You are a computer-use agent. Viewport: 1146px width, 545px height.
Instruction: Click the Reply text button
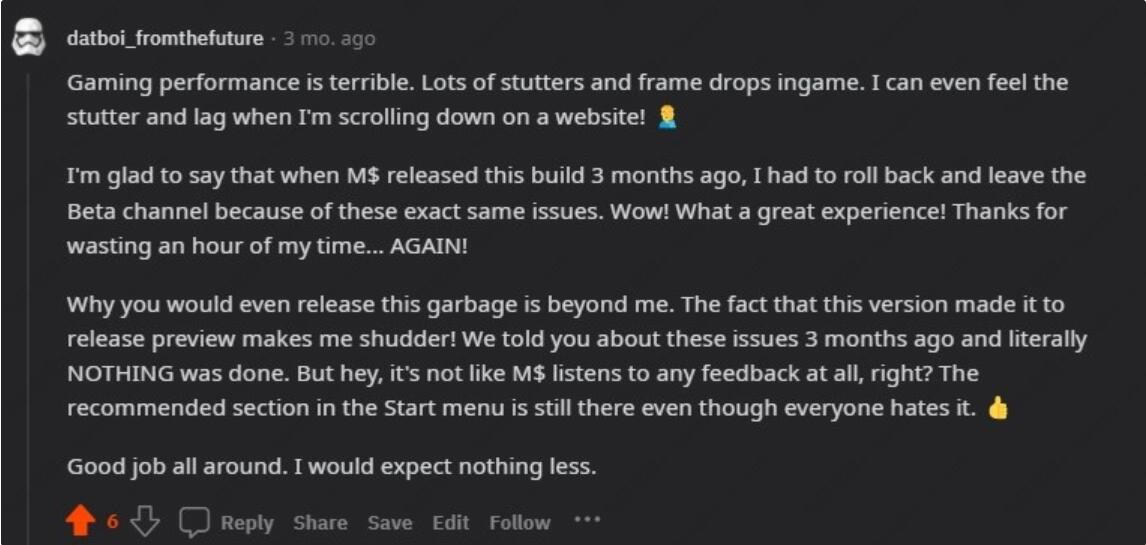click(x=247, y=522)
